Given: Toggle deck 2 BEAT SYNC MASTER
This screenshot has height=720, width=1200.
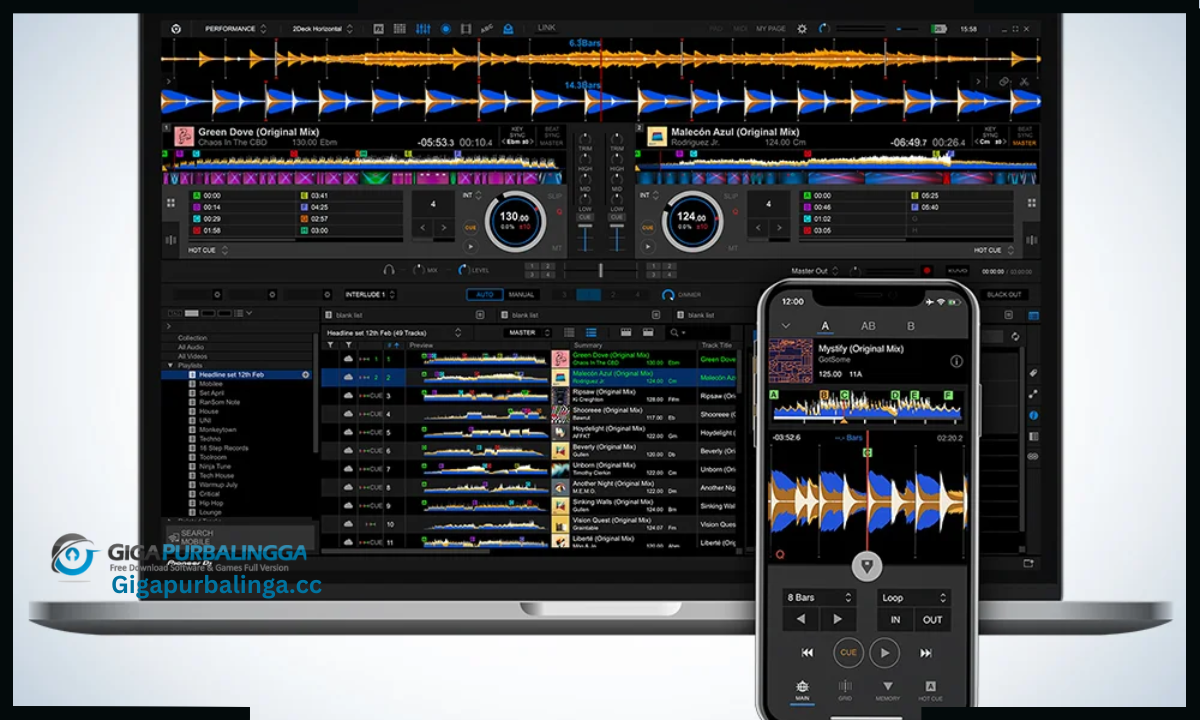Looking at the screenshot, I should pos(1024,136).
